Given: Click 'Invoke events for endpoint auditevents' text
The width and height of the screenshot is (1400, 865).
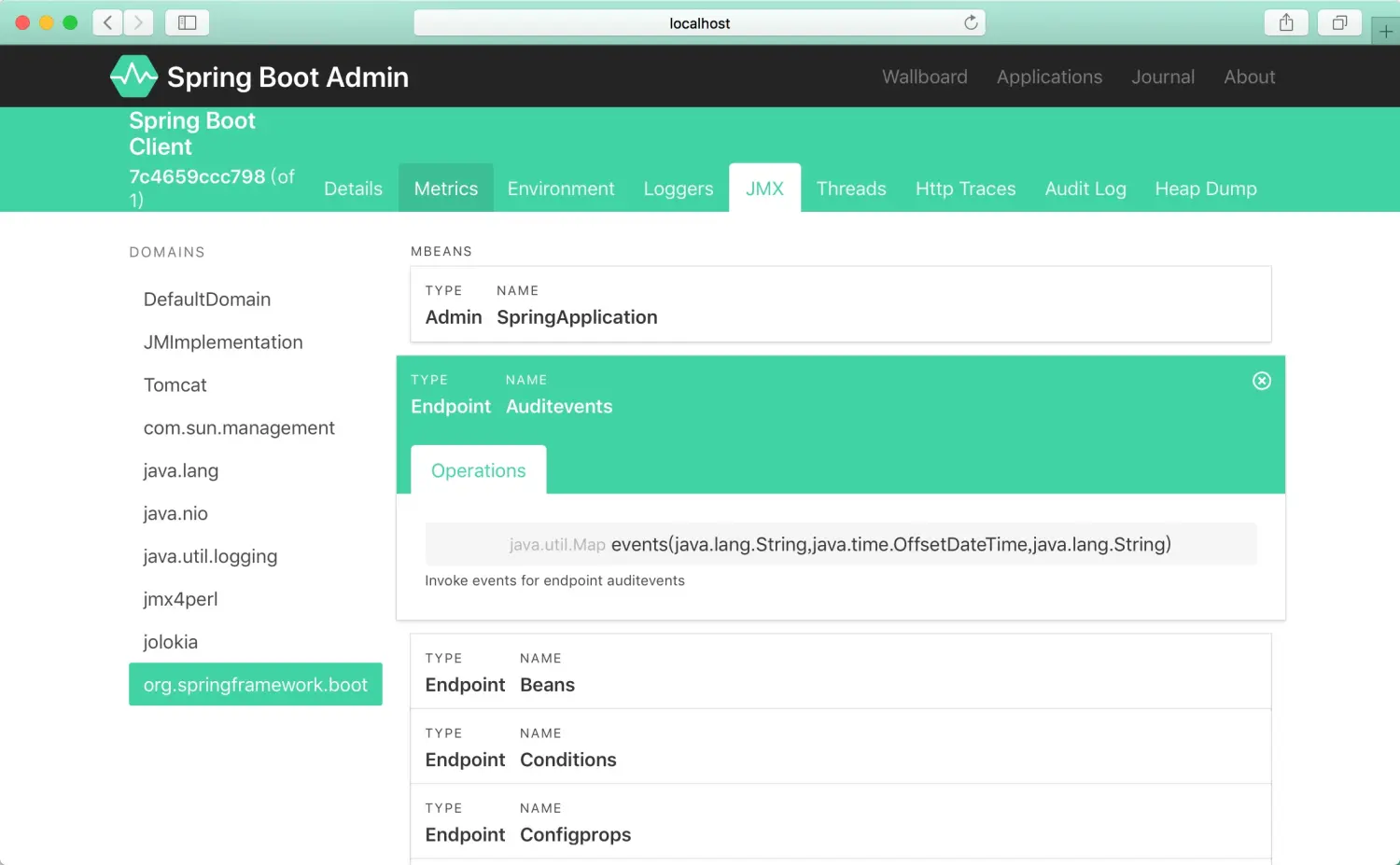Looking at the screenshot, I should (x=554, y=580).
